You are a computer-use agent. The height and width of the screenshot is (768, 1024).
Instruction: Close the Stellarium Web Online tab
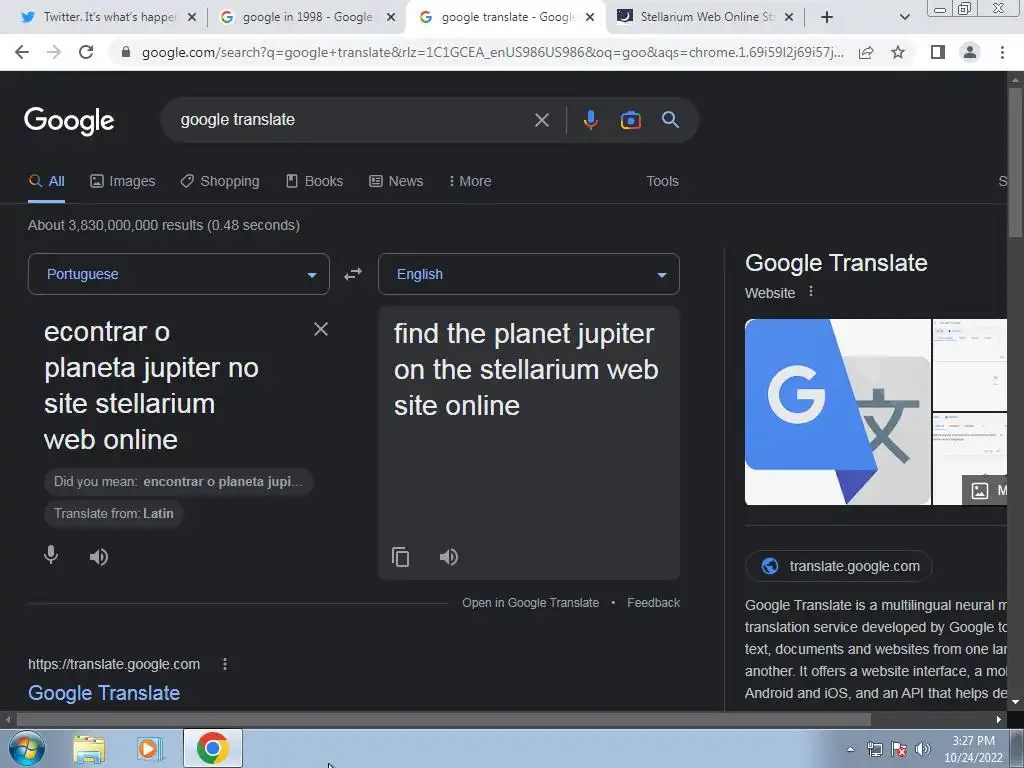coord(789,18)
